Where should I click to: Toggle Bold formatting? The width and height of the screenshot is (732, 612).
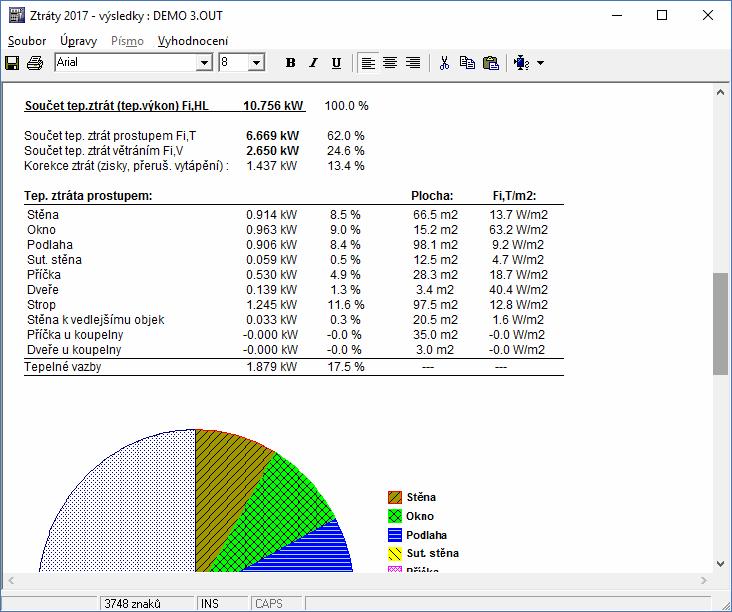[x=290, y=63]
